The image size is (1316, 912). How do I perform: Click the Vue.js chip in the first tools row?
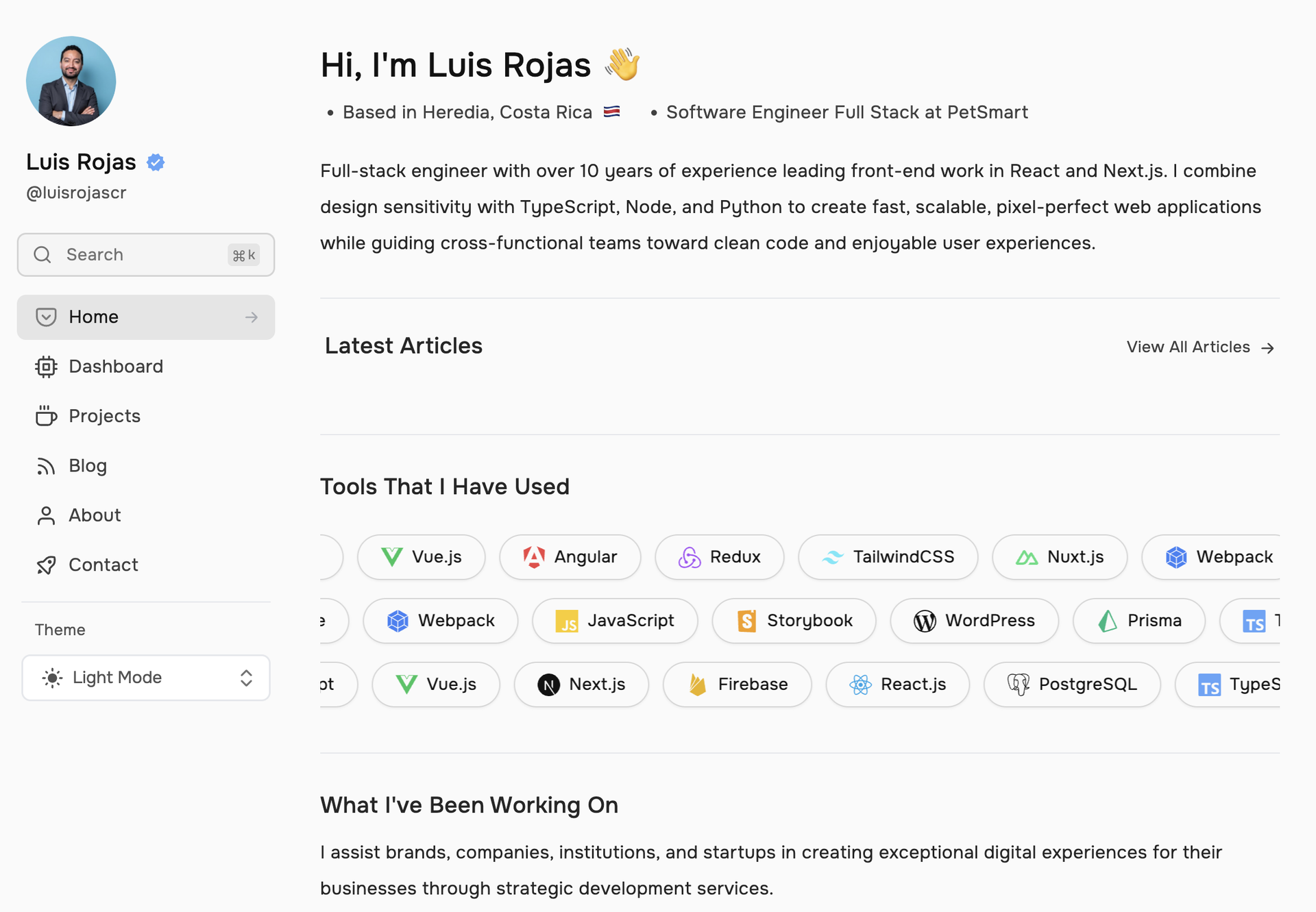422,557
